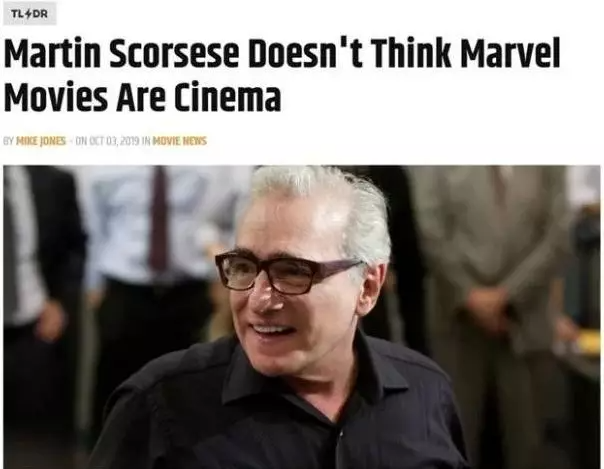Click the Movies Are Cinema headline line
The width and height of the screenshot is (604, 469).
click(142, 96)
